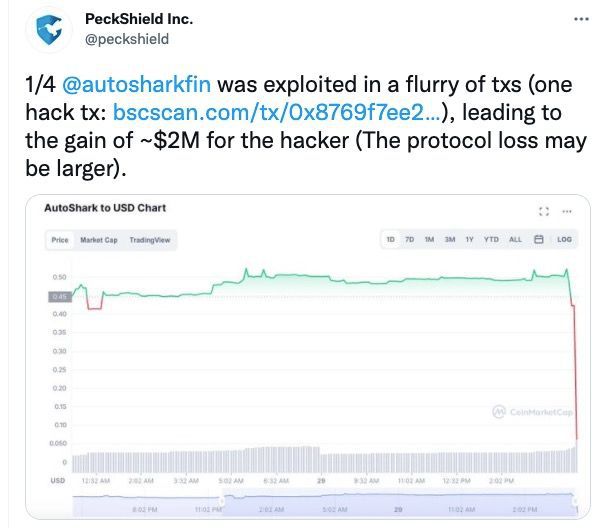Choose the YTD time range

pyautogui.click(x=491, y=240)
